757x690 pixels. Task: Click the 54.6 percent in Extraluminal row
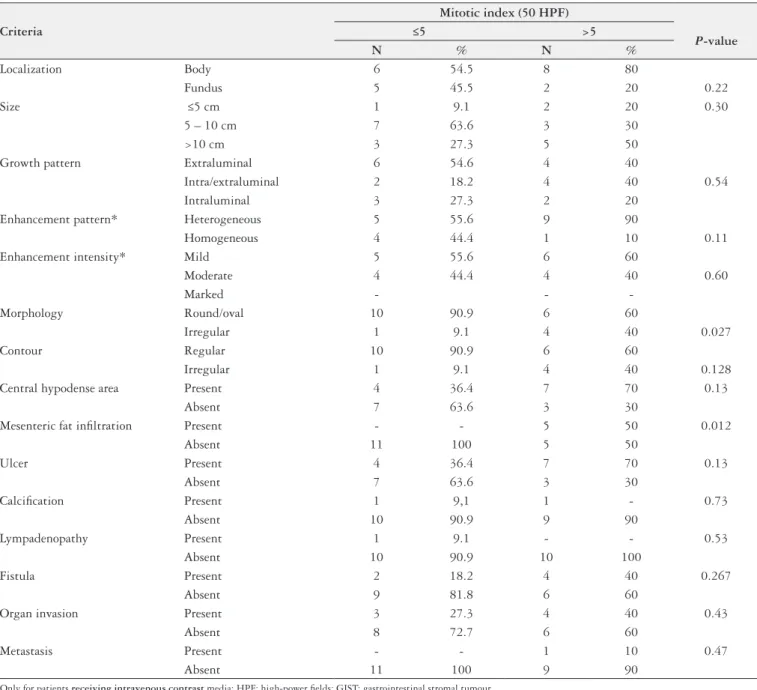pos(461,163)
